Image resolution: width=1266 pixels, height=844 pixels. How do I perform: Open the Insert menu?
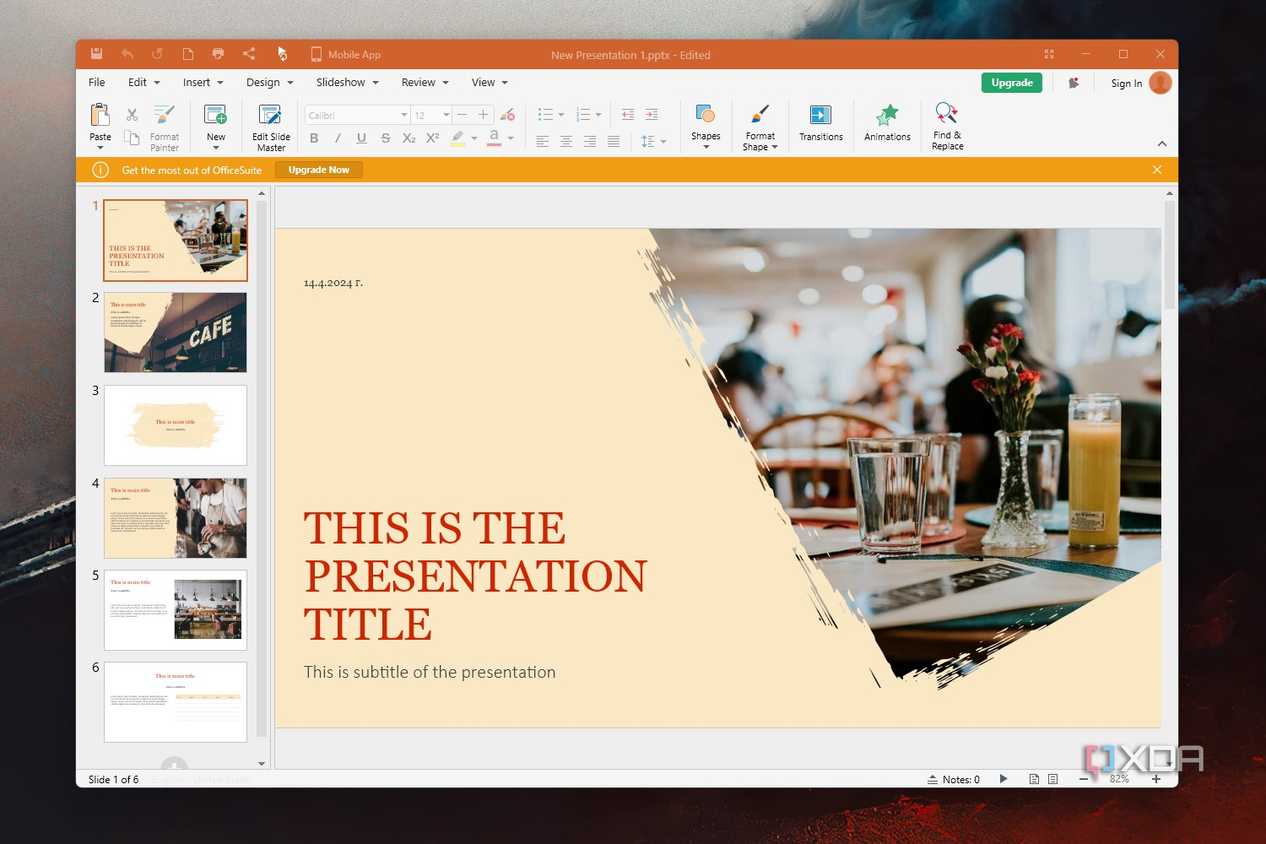(203, 82)
